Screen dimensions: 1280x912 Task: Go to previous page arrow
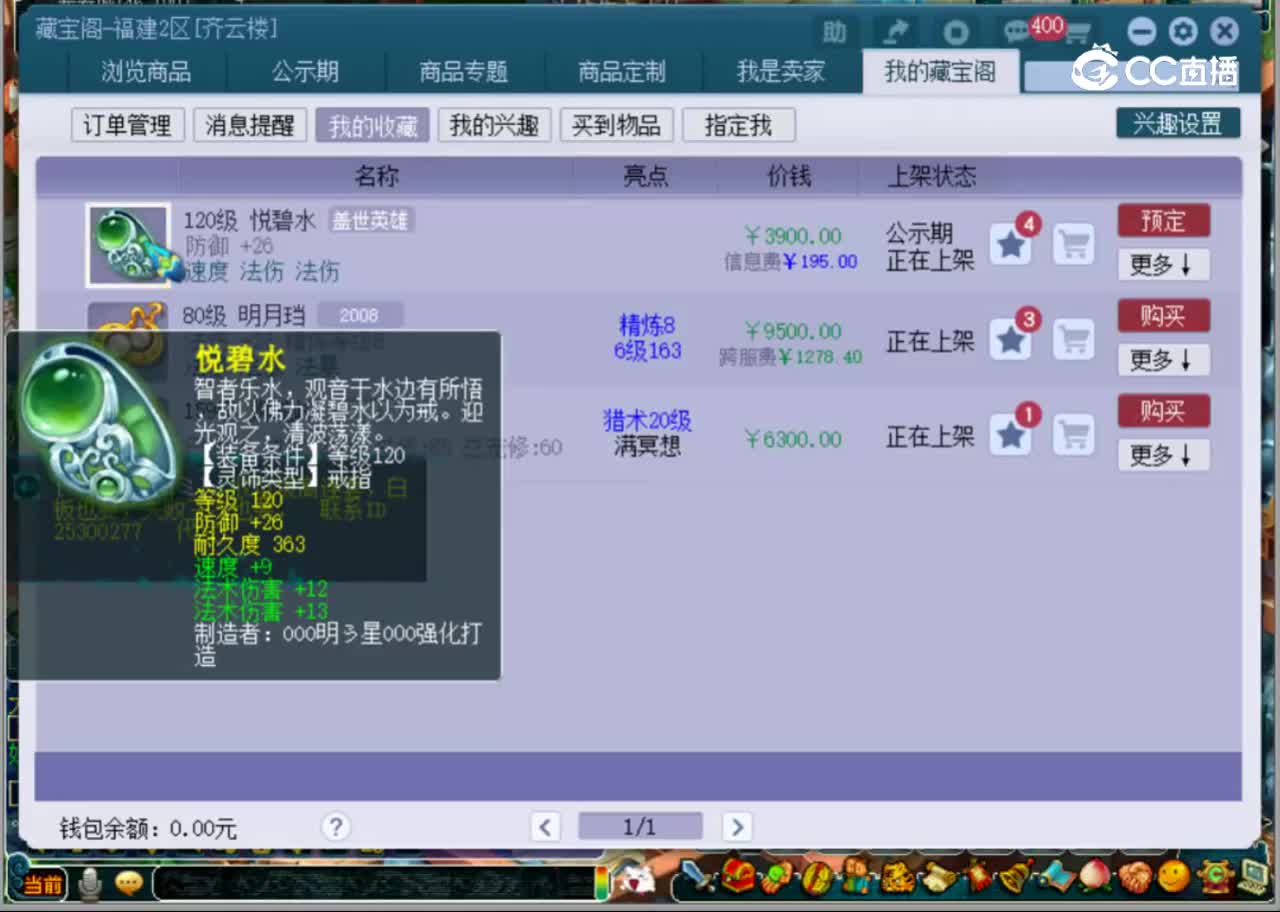[x=545, y=827]
